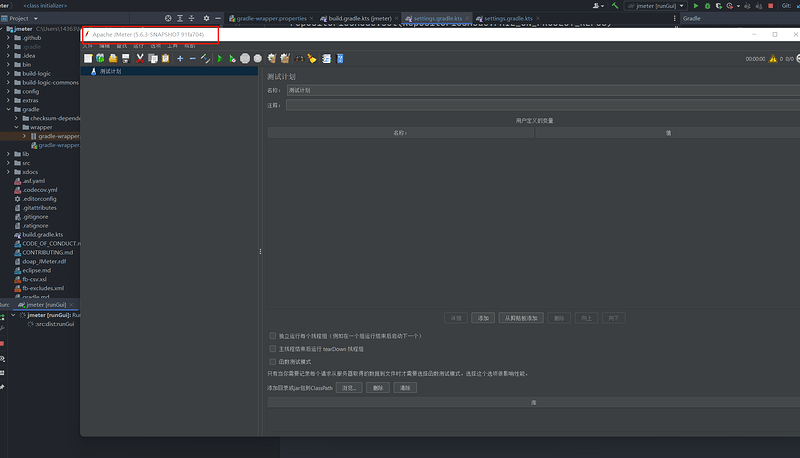Open Search with the binoculars icon

[299, 59]
